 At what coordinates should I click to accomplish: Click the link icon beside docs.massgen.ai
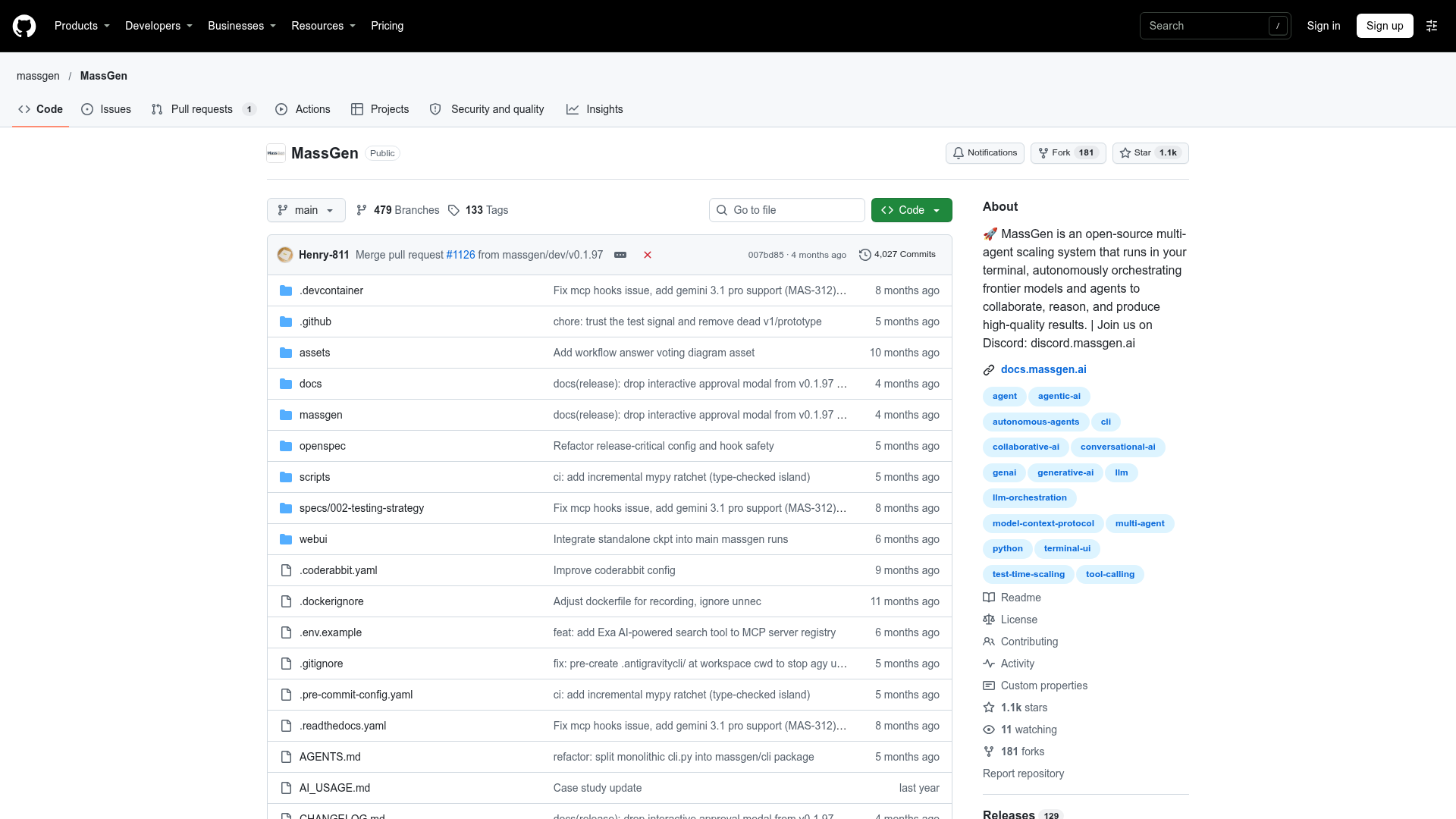click(989, 370)
